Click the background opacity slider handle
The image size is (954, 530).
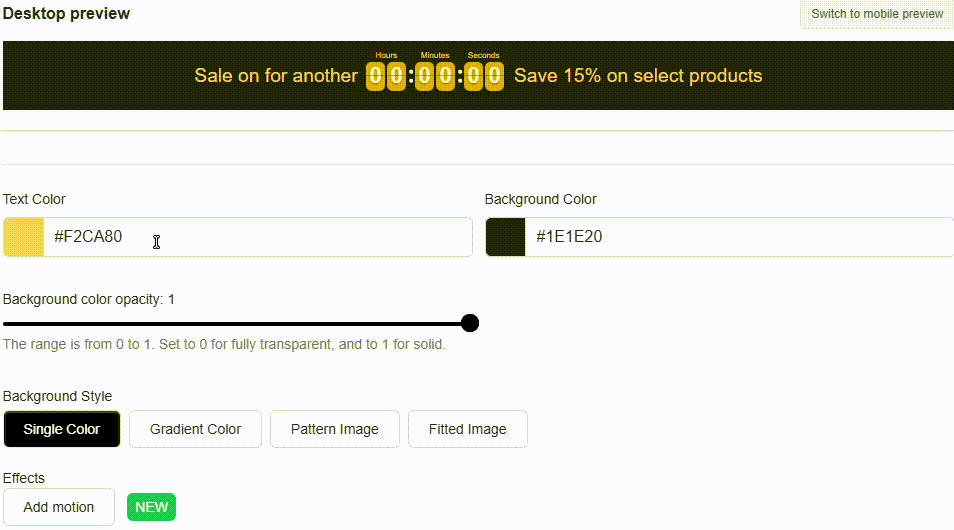470,323
